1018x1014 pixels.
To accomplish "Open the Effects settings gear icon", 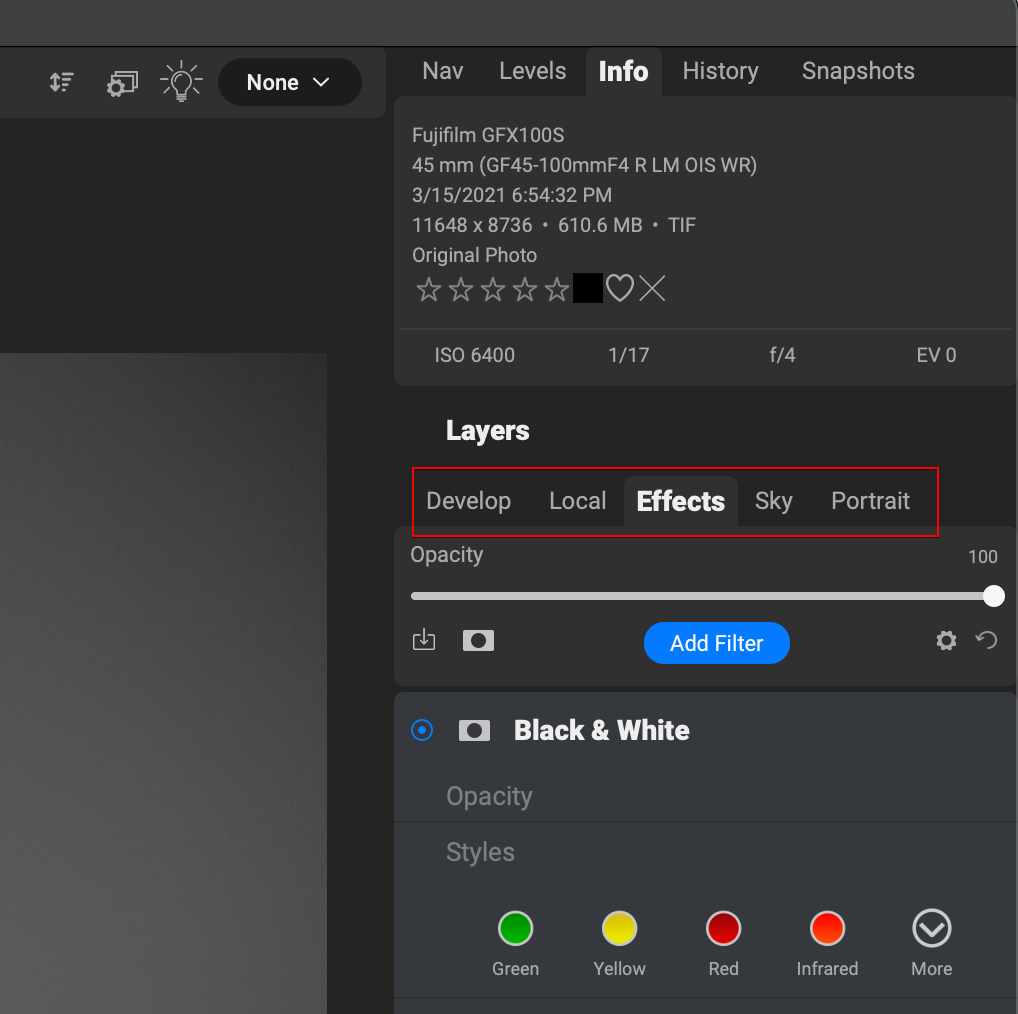I will pos(946,640).
